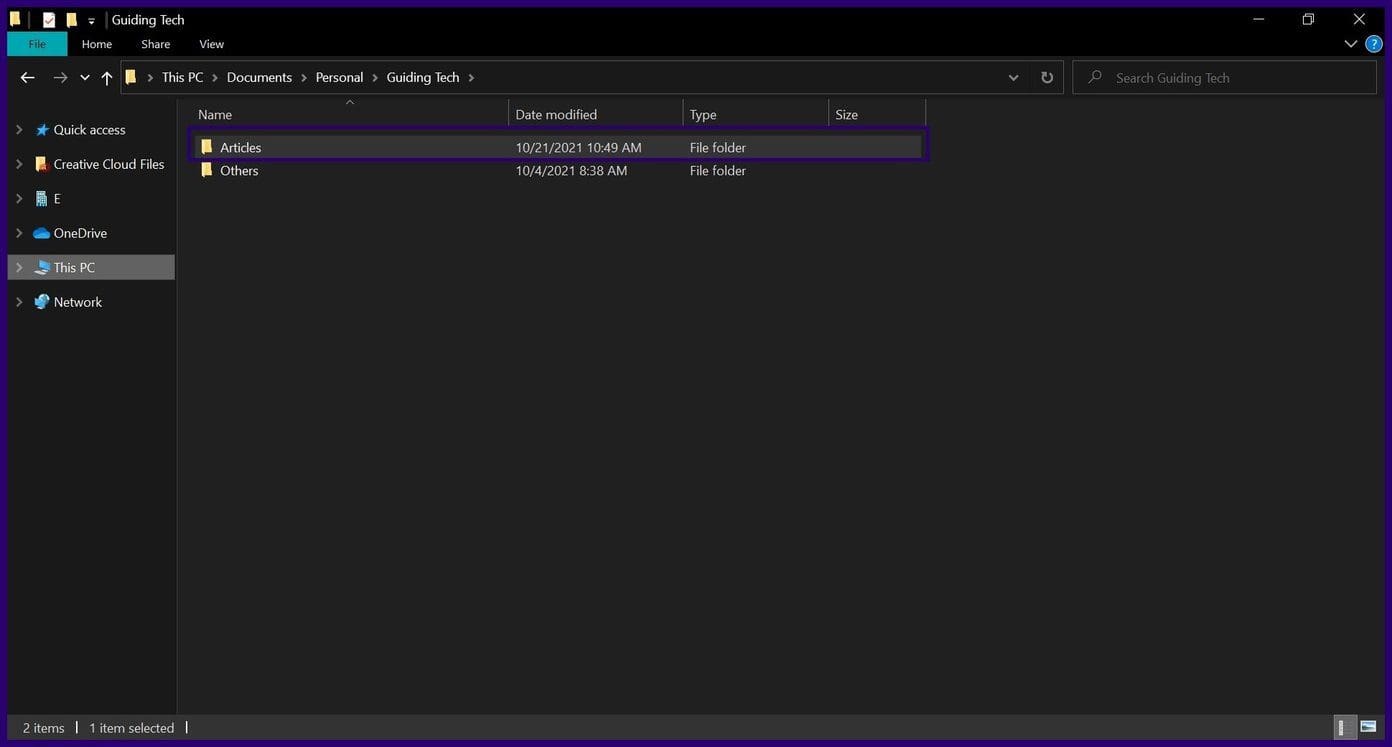The width and height of the screenshot is (1392, 747).
Task: Click the '2 items' status bar text
Action: [x=43, y=728]
